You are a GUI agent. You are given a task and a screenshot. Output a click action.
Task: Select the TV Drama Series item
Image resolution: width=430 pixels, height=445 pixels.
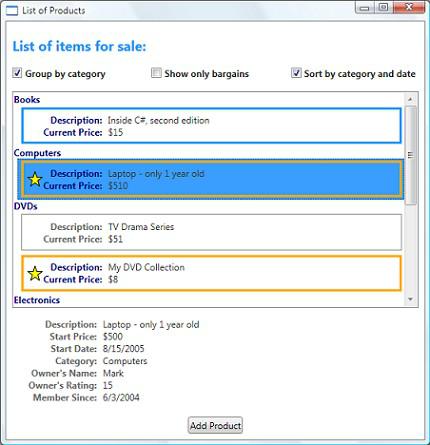211,232
